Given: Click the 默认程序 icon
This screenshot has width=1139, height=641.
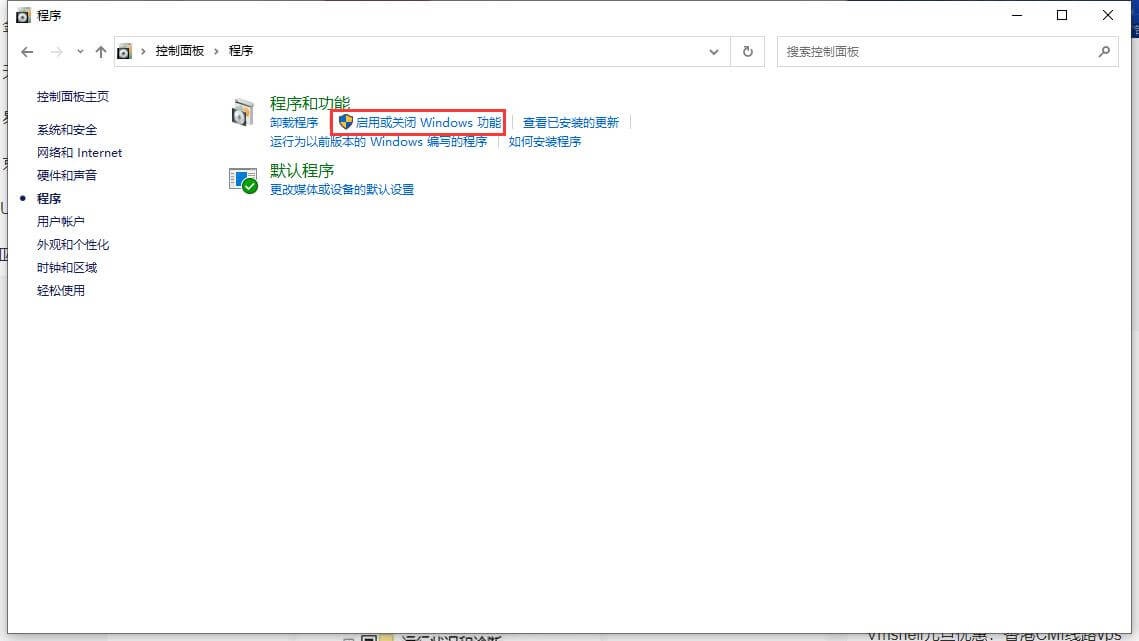Looking at the screenshot, I should tap(243, 180).
